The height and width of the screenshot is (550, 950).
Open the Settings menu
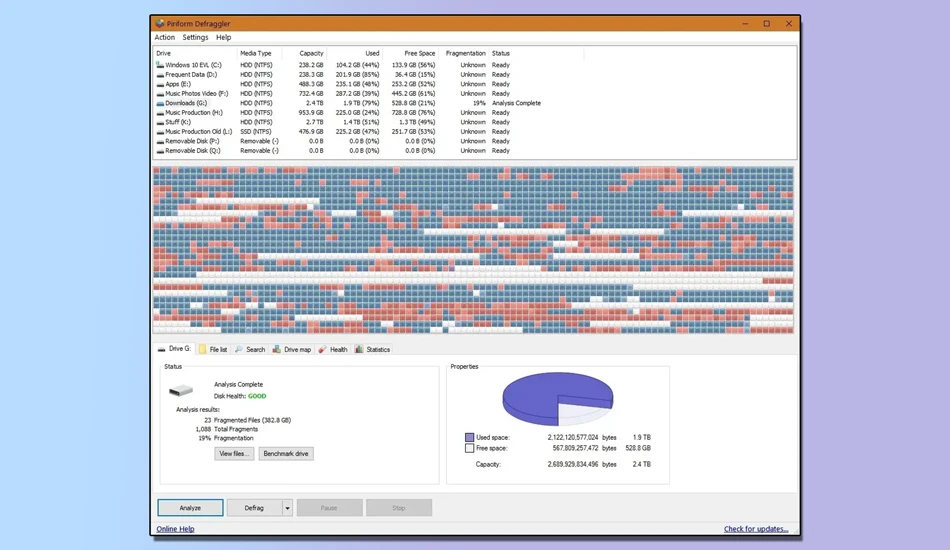pyautogui.click(x=195, y=38)
